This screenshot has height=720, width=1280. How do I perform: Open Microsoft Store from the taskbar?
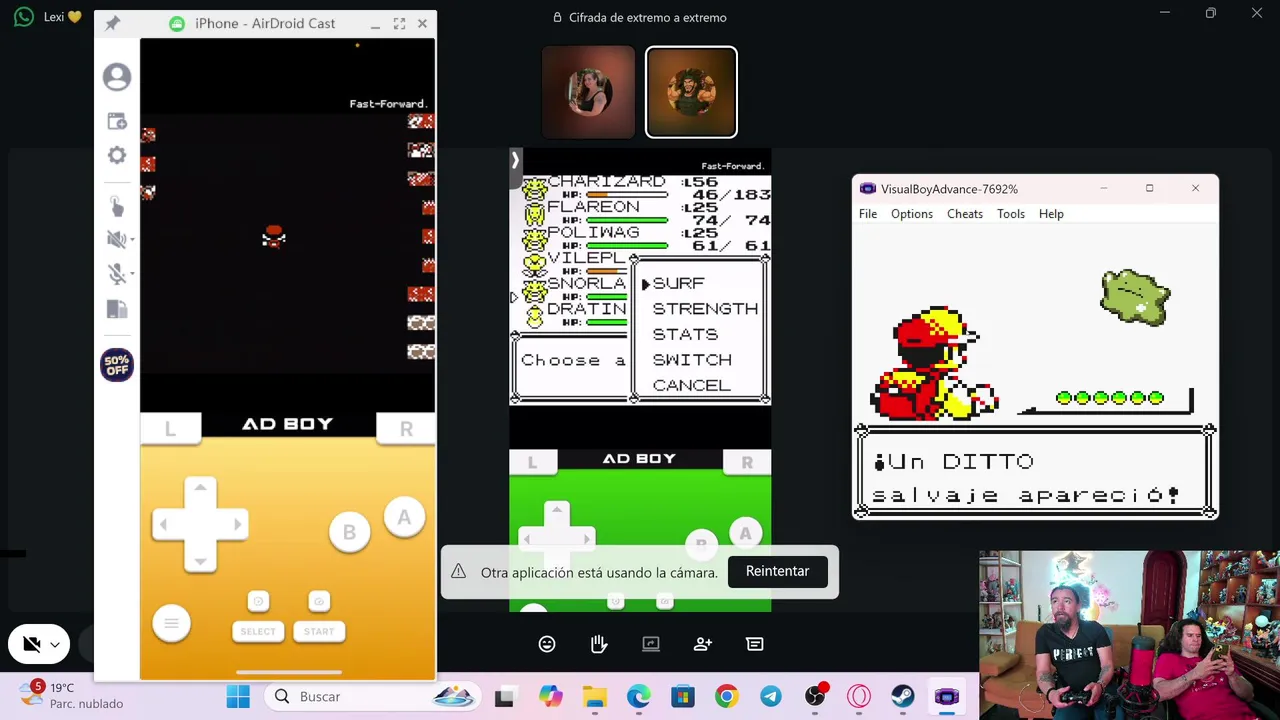pyautogui.click(x=683, y=697)
